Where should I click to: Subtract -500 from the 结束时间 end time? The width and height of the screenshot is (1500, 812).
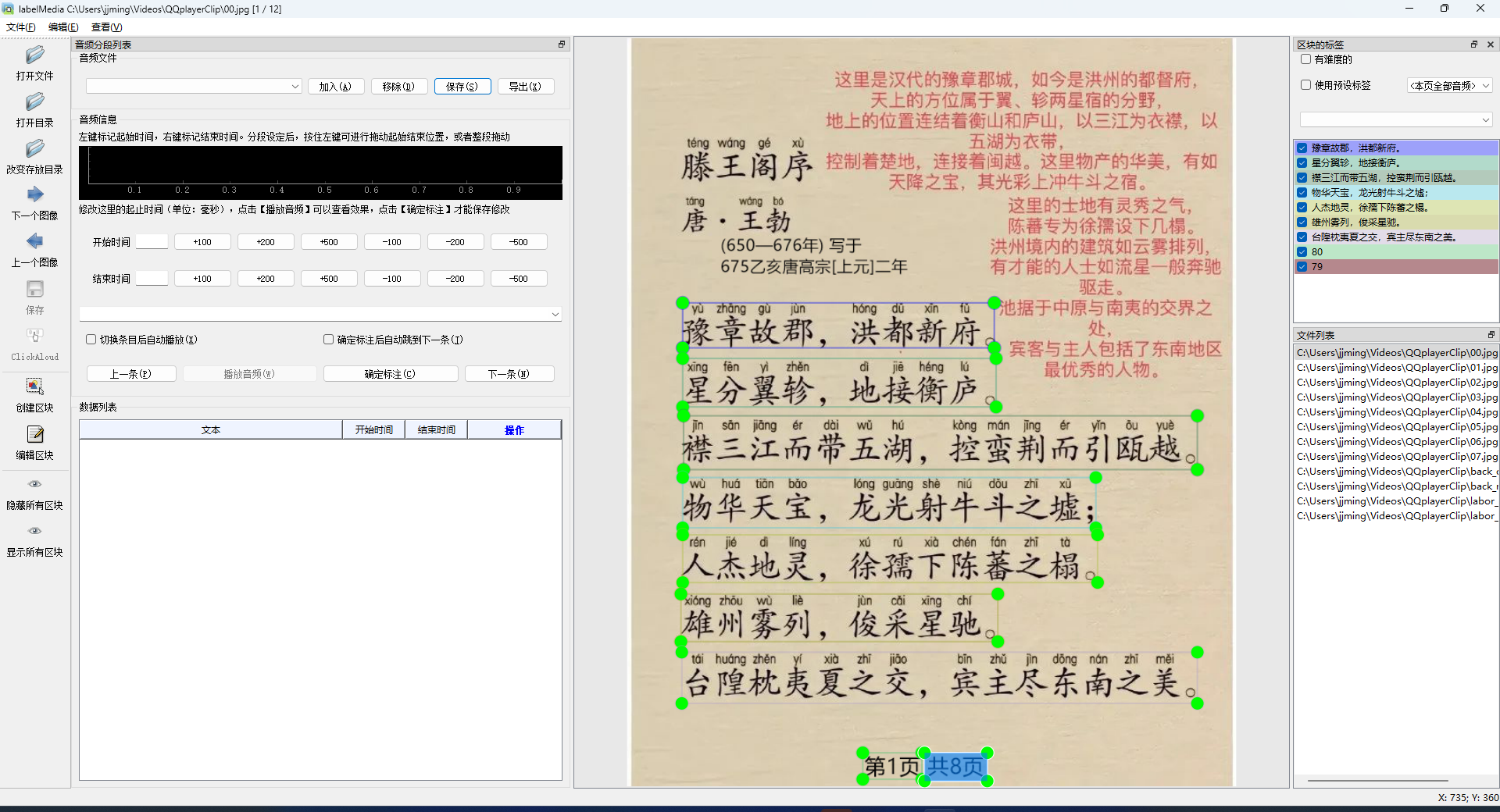(519, 279)
